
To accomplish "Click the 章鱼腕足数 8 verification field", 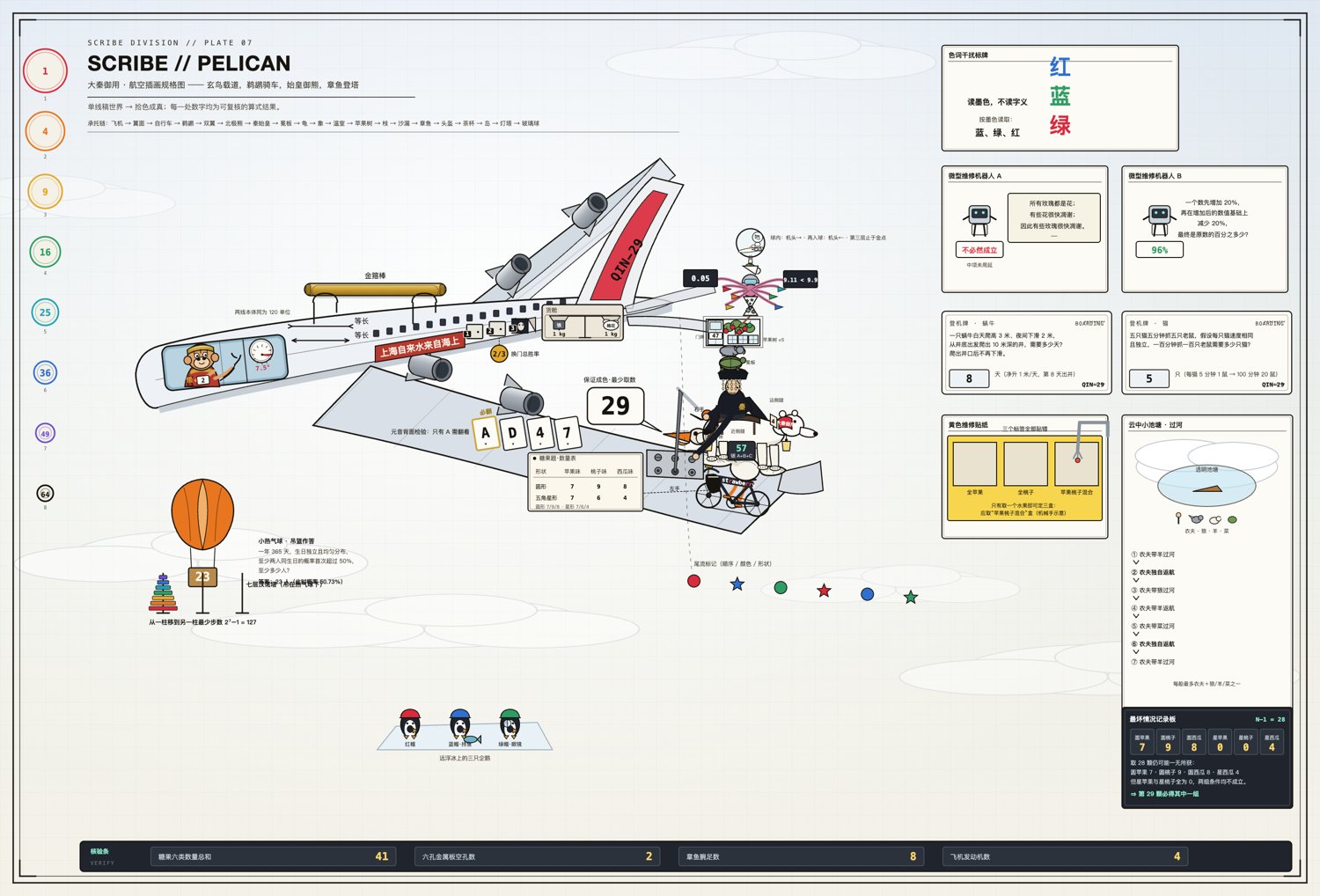I will coord(801,856).
